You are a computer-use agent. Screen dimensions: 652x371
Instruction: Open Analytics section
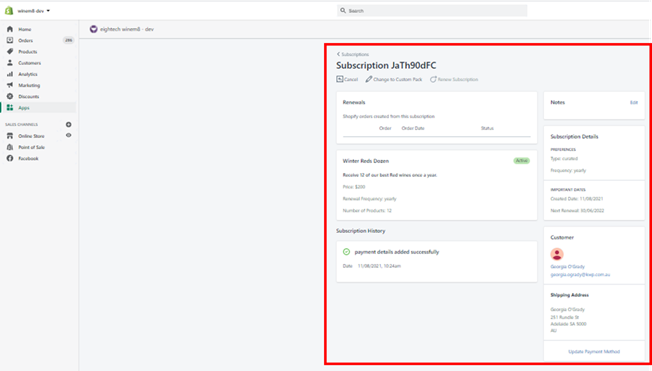pyautogui.click(x=28, y=74)
